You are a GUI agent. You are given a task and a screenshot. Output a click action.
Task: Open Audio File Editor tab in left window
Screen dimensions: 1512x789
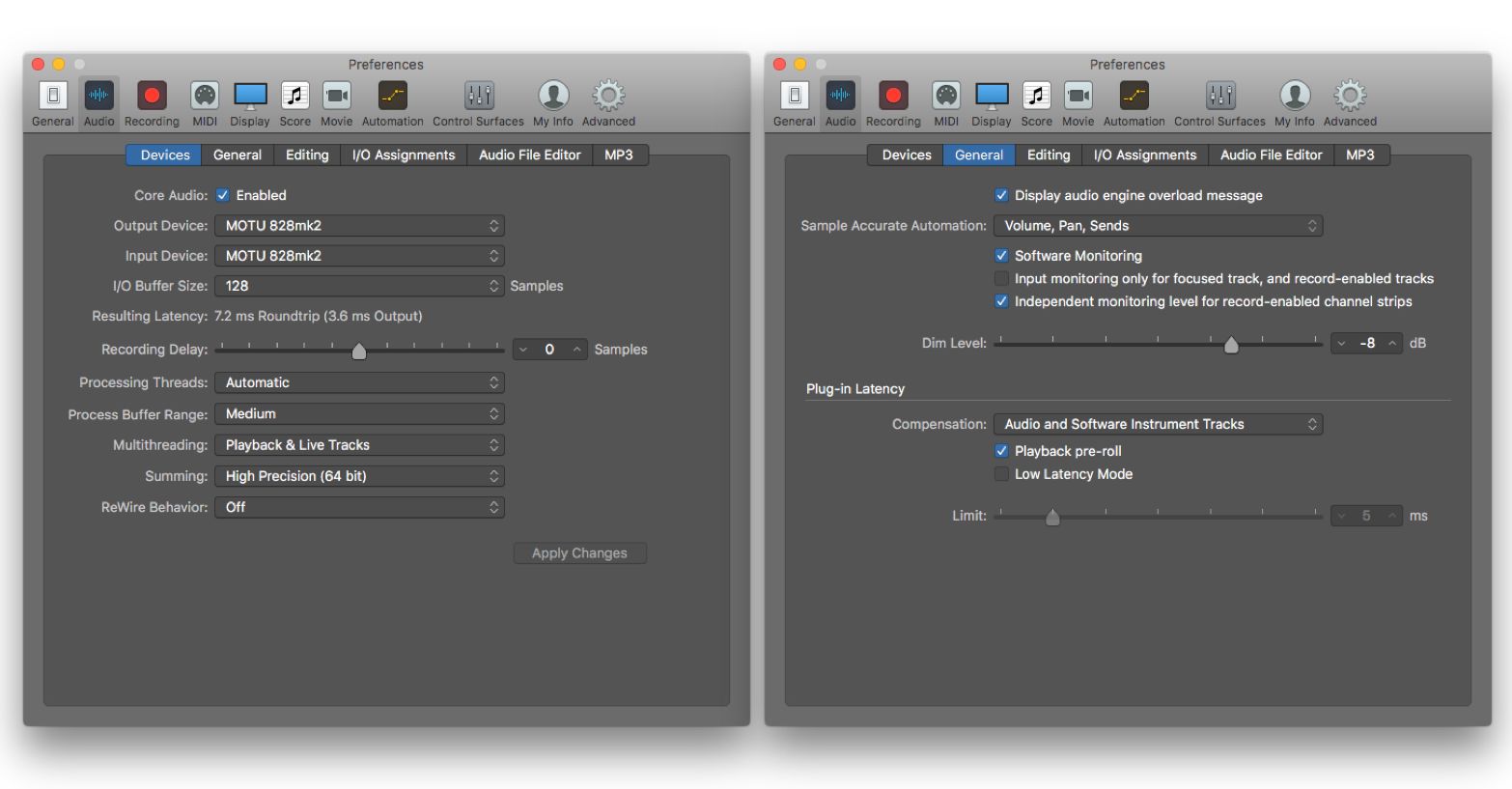click(530, 155)
